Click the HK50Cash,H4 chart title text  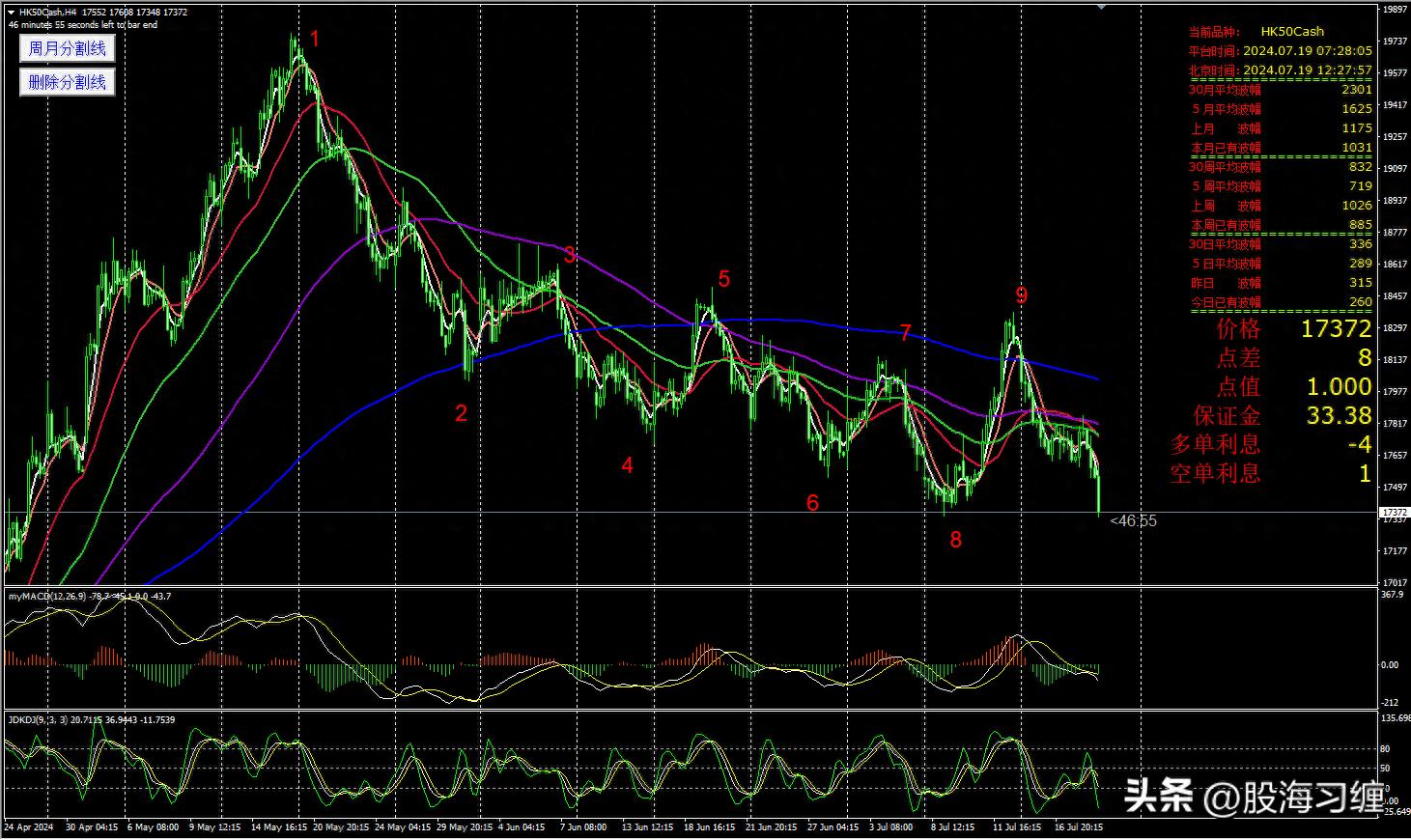pyautogui.click(x=48, y=13)
